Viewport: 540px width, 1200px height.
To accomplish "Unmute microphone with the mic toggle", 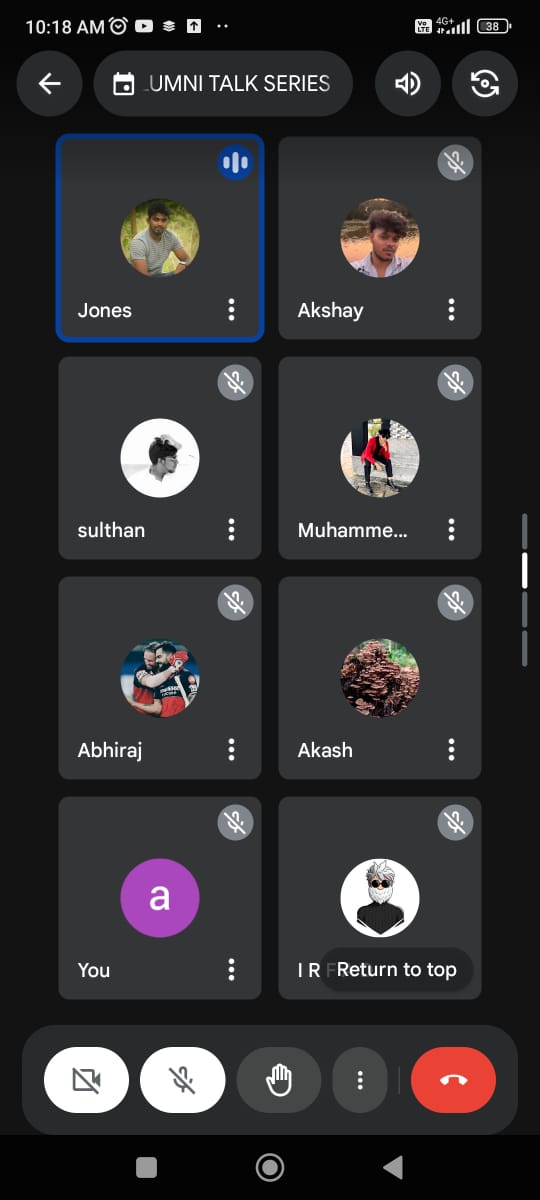I will tap(183, 1080).
